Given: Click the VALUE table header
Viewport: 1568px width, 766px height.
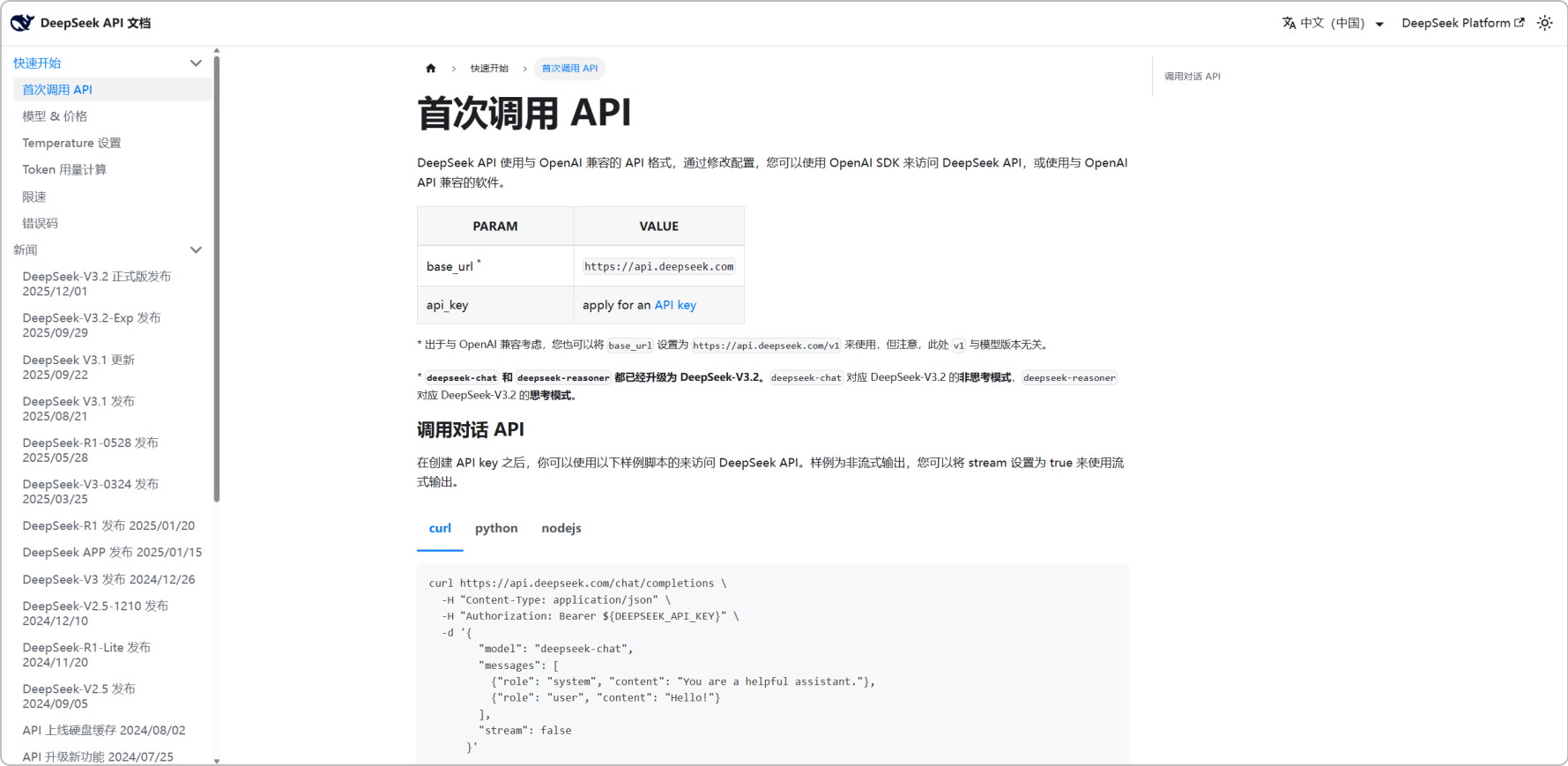Looking at the screenshot, I should point(659,227).
